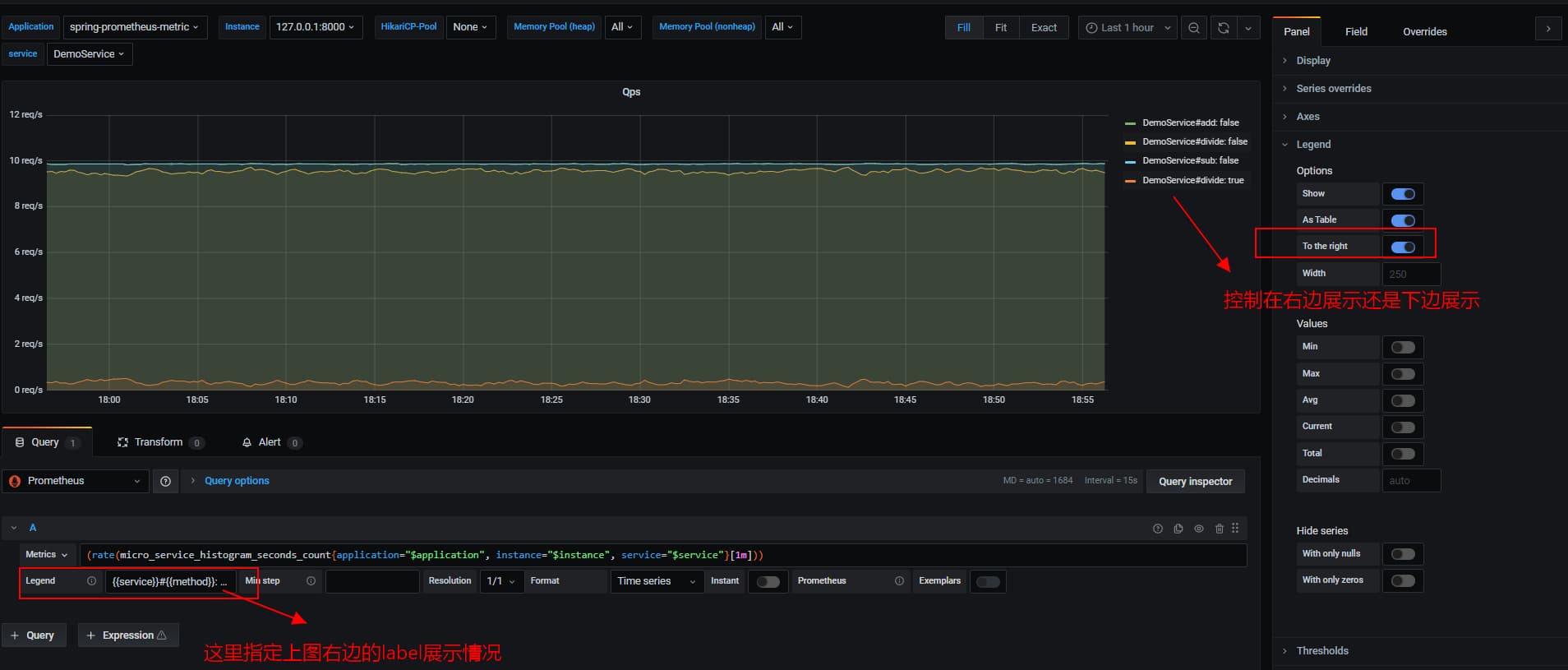
Task: Open the Prometheus data source dropdown
Action: (x=76, y=482)
